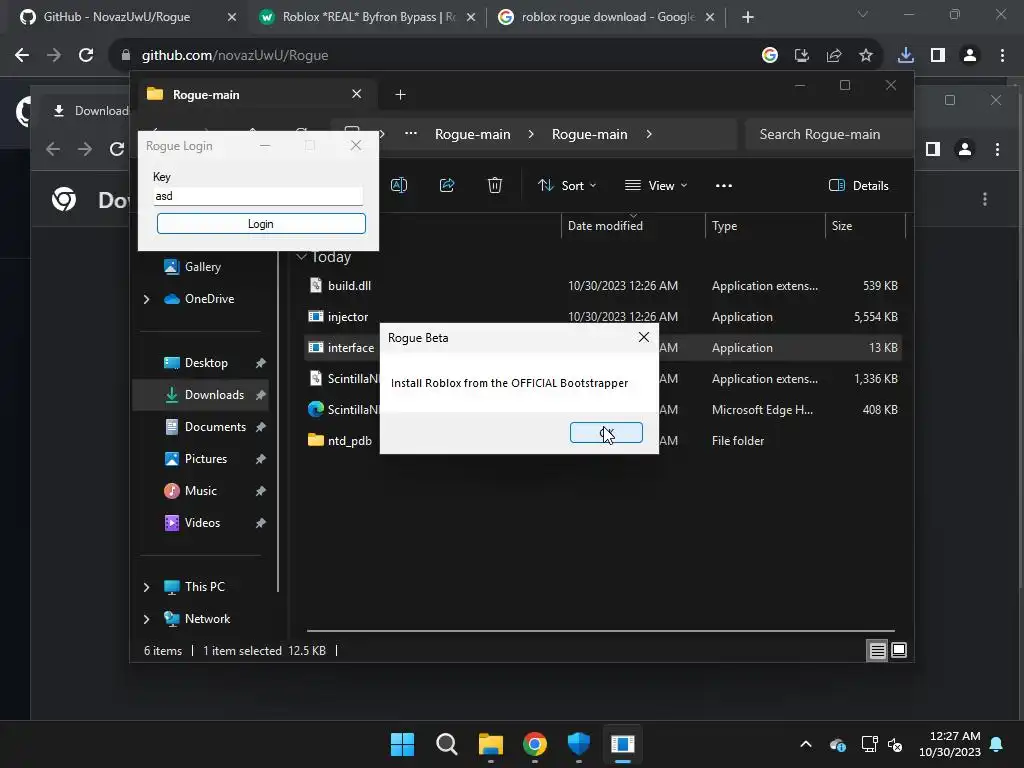Click the Delete trash icon in Explorer
The image size is (1024, 768).
[x=495, y=185]
